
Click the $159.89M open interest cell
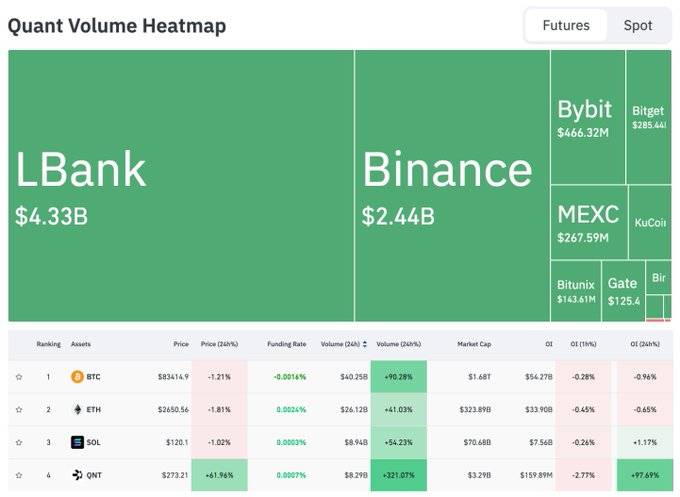click(536, 475)
